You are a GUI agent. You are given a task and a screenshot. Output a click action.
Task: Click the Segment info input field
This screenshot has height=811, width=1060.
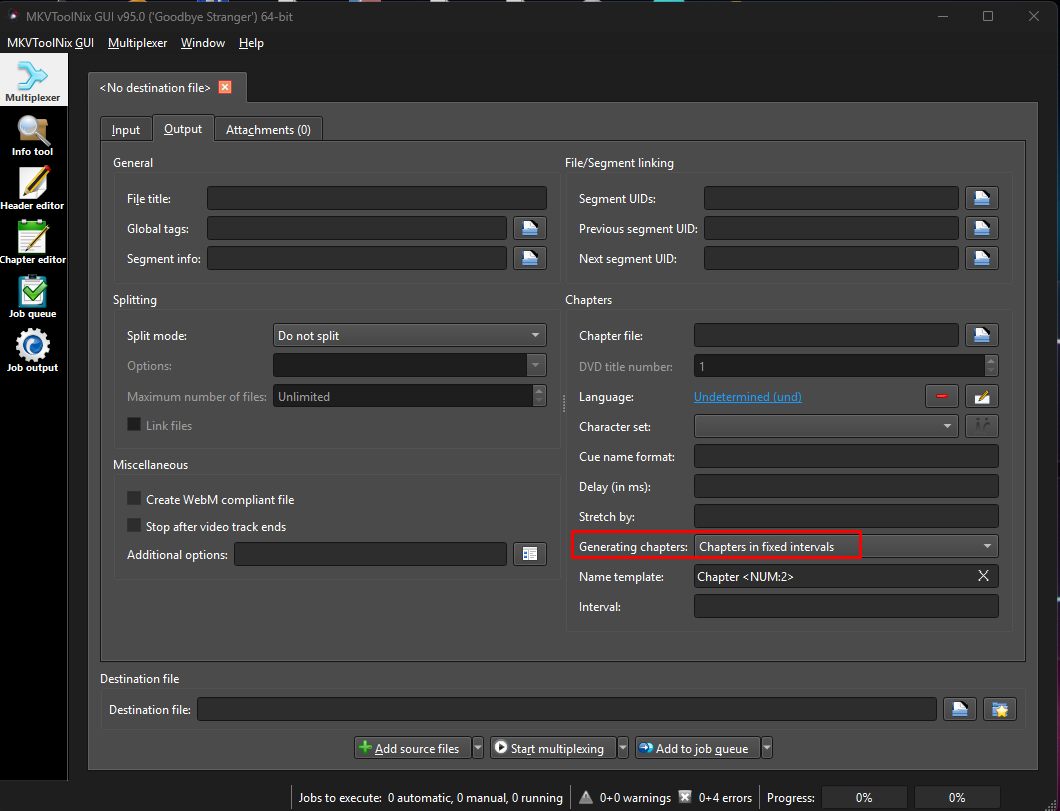357,258
